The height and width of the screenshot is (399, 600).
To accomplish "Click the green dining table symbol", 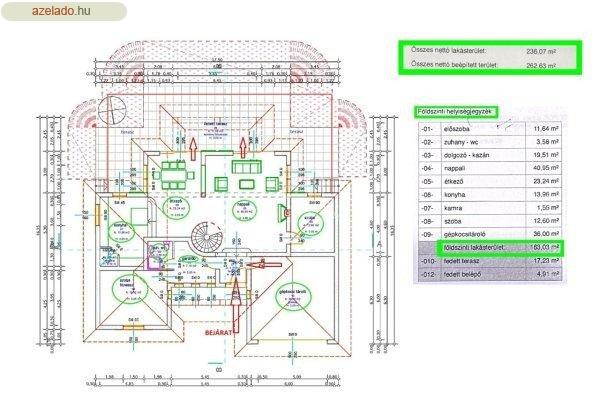I will (174, 176).
